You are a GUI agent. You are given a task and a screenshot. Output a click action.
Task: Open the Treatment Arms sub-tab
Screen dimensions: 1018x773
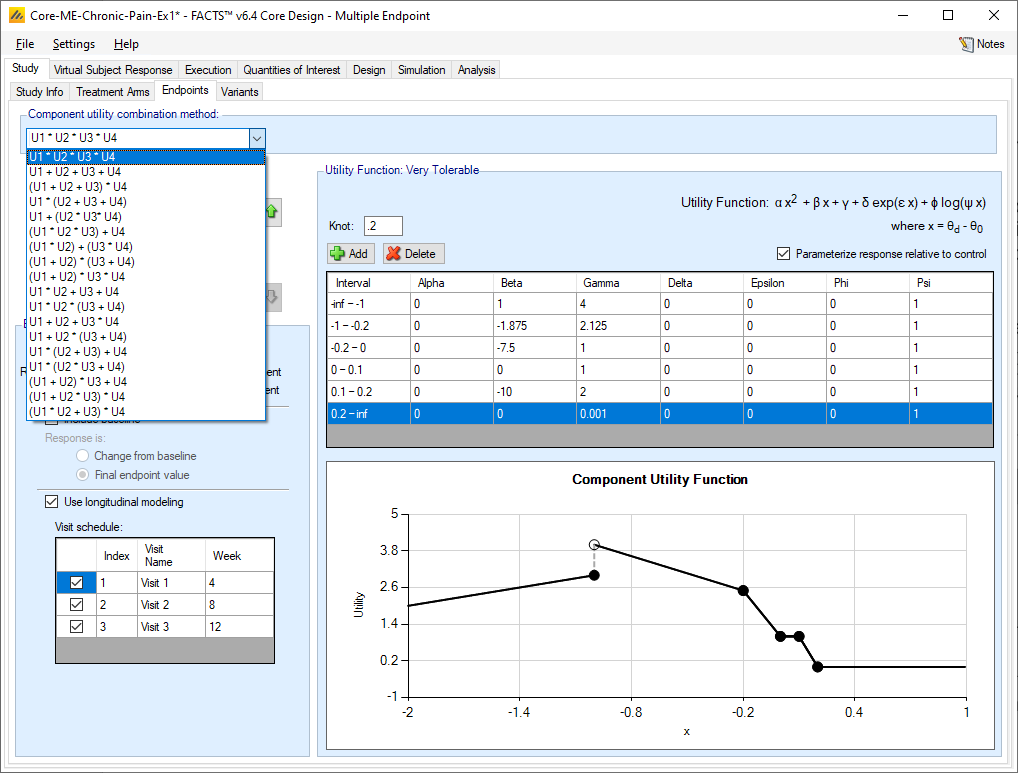click(113, 92)
